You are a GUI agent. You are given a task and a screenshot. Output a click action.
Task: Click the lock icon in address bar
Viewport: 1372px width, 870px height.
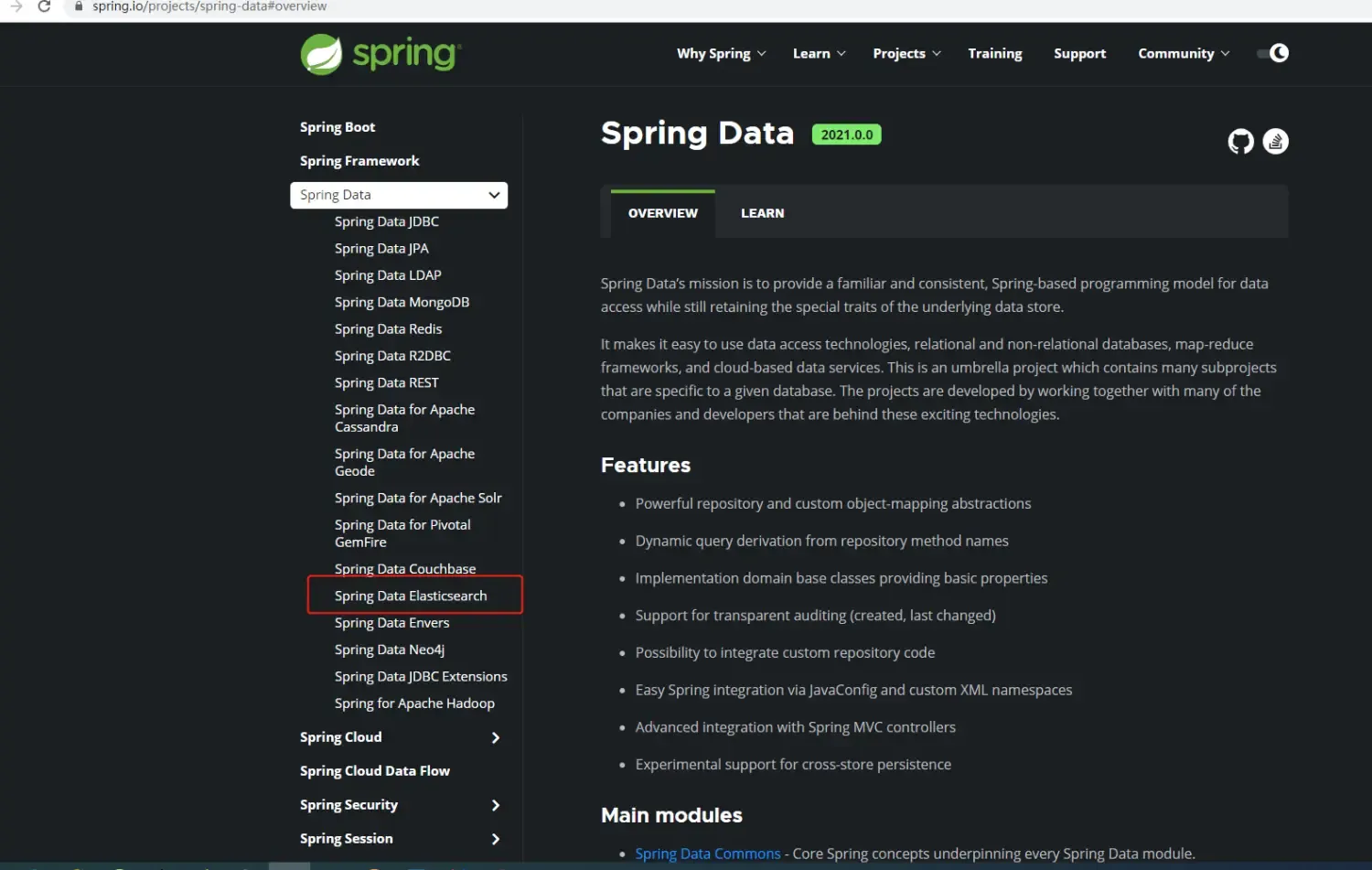[79, 6]
